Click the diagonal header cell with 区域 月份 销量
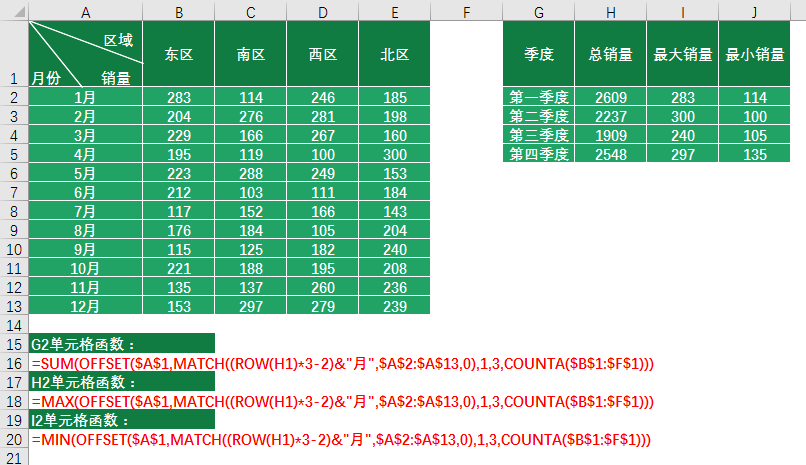This screenshot has height=465, width=806. click(85, 53)
